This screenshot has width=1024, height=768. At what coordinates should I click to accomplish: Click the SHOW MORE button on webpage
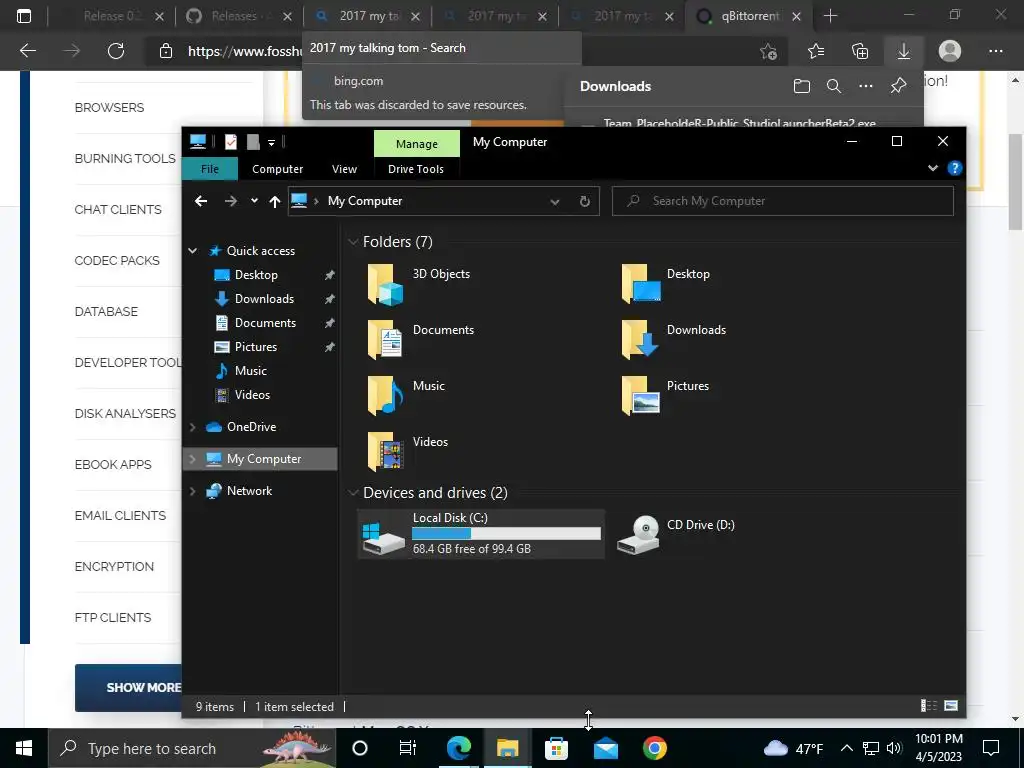click(129, 688)
